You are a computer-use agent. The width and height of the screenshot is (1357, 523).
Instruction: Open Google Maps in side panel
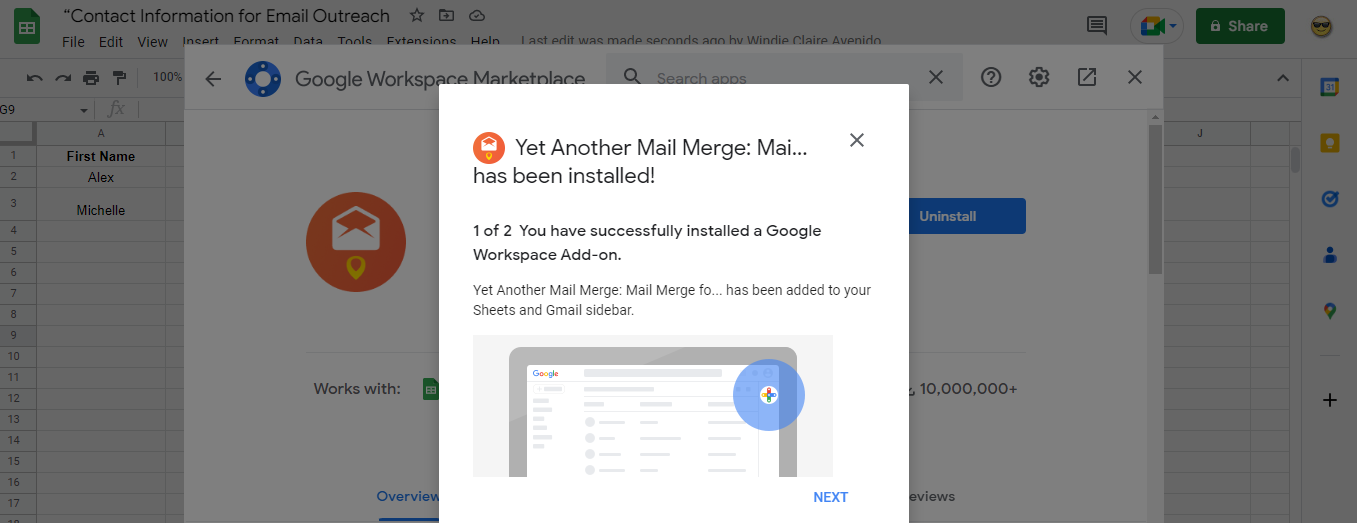[x=1330, y=311]
